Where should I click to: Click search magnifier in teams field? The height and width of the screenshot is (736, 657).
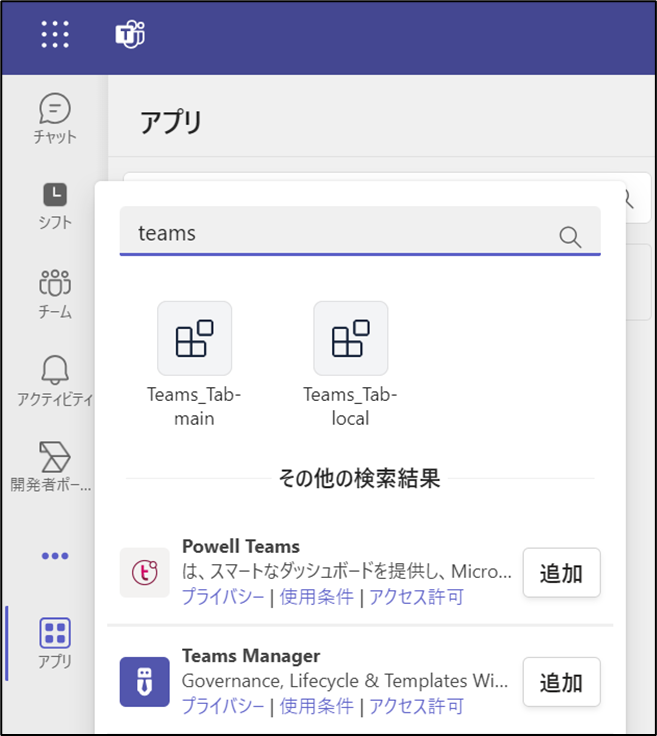pyautogui.click(x=570, y=237)
